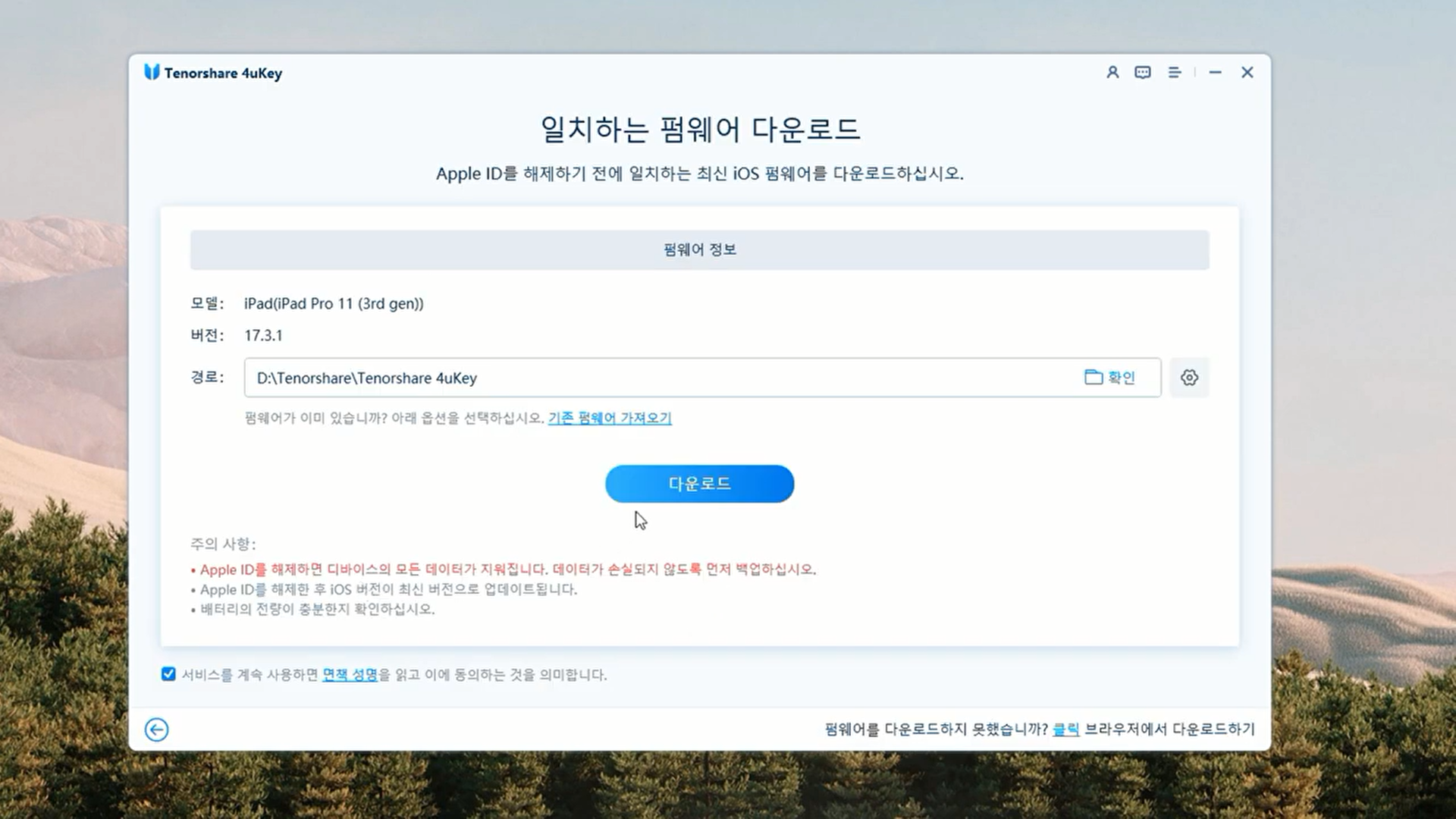Click the 클릭 browser download link
Image resolution: width=1456 pixels, height=819 pixels.
[x=1065, y=730]
